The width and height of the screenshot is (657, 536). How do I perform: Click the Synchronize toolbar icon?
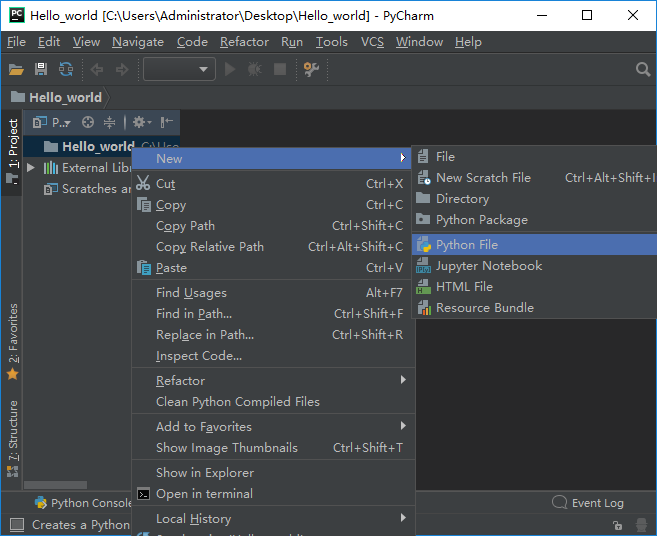click(x=66, y=69)
